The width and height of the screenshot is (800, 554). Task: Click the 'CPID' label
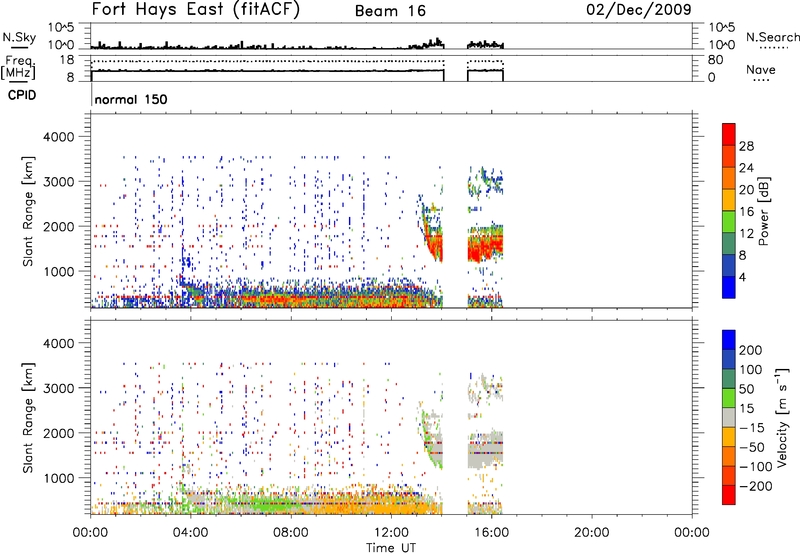click(x=22, y=95)
